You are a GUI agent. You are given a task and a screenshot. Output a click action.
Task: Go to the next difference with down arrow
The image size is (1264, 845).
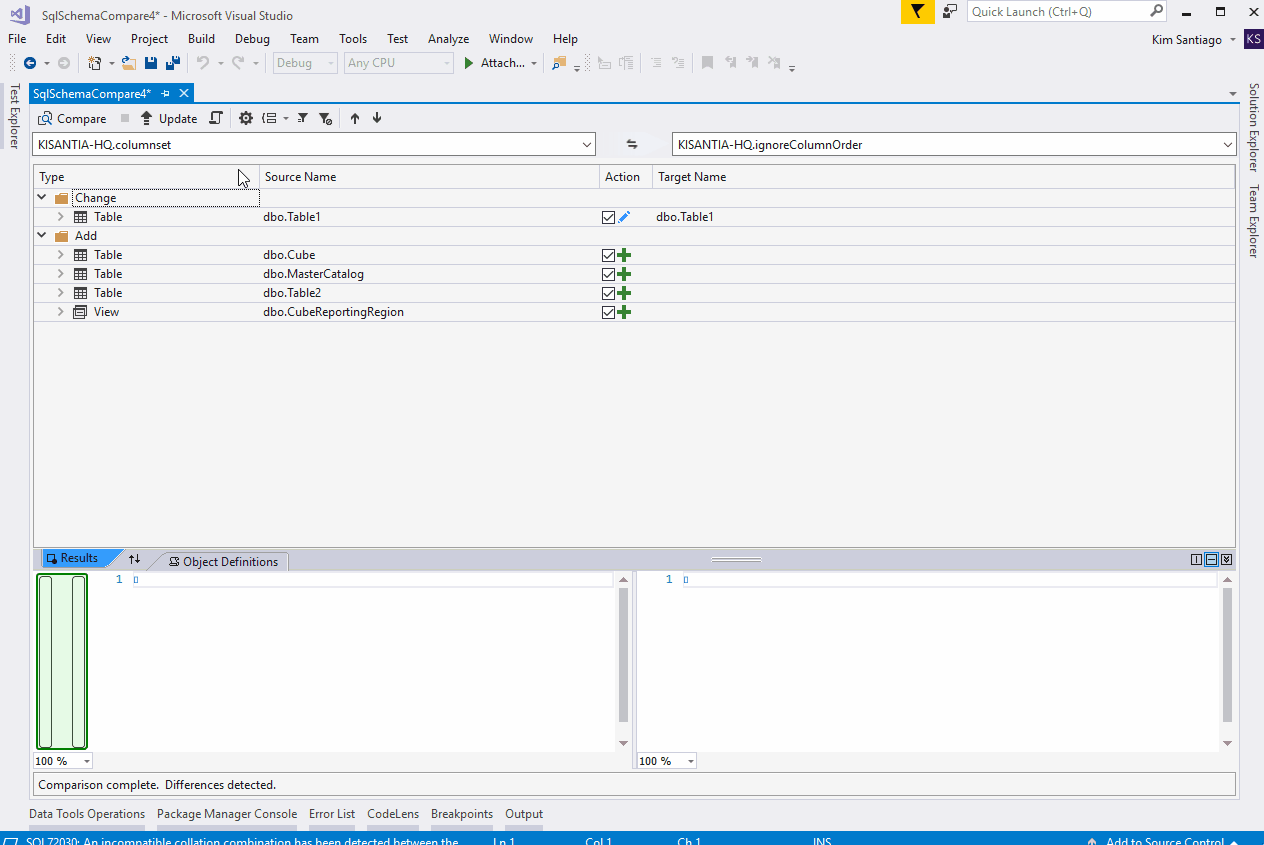(377, 118)
